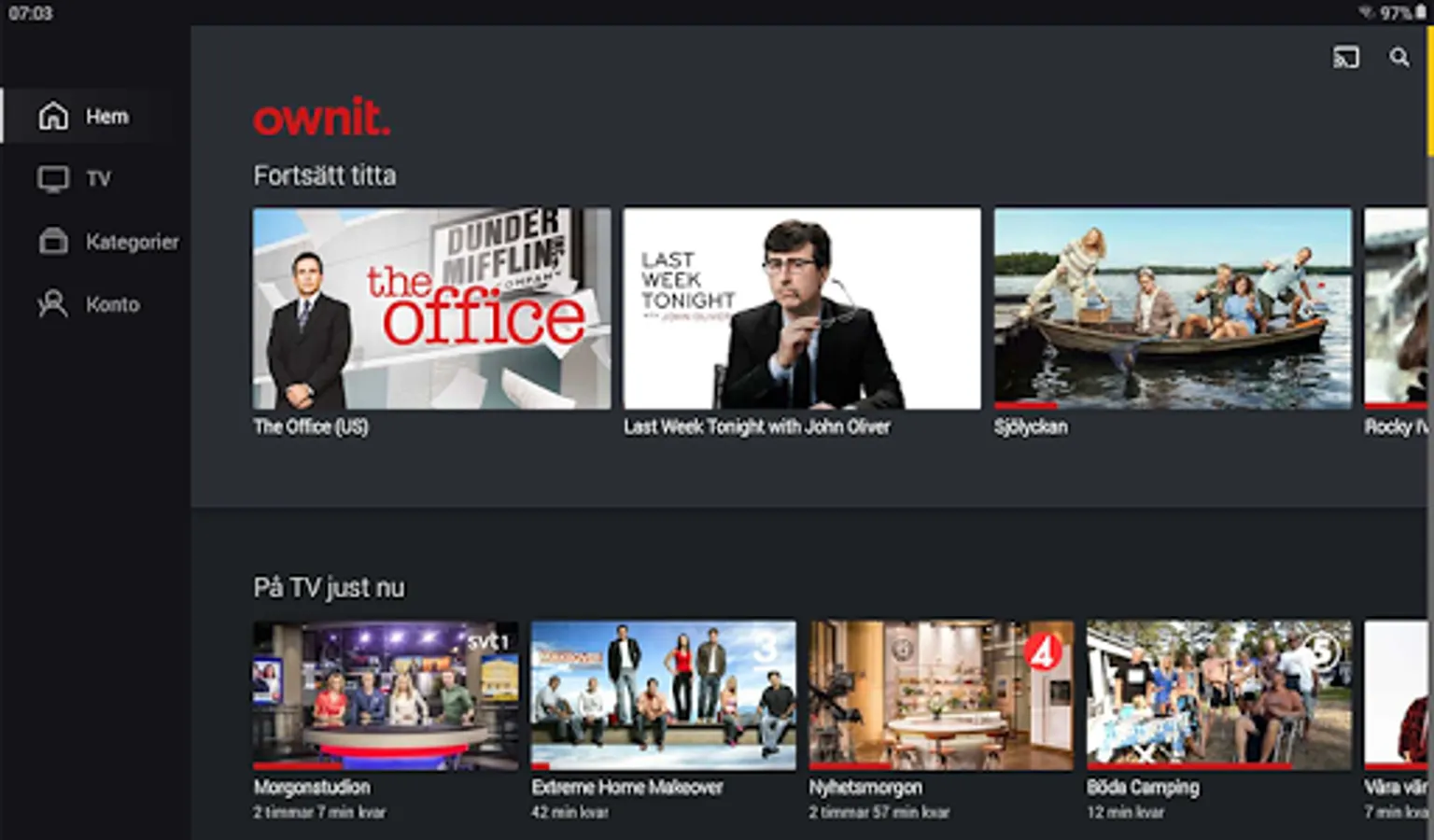Click '42 min kvar' text
This screenshot has height=840, width=1434.
point(569,812)
